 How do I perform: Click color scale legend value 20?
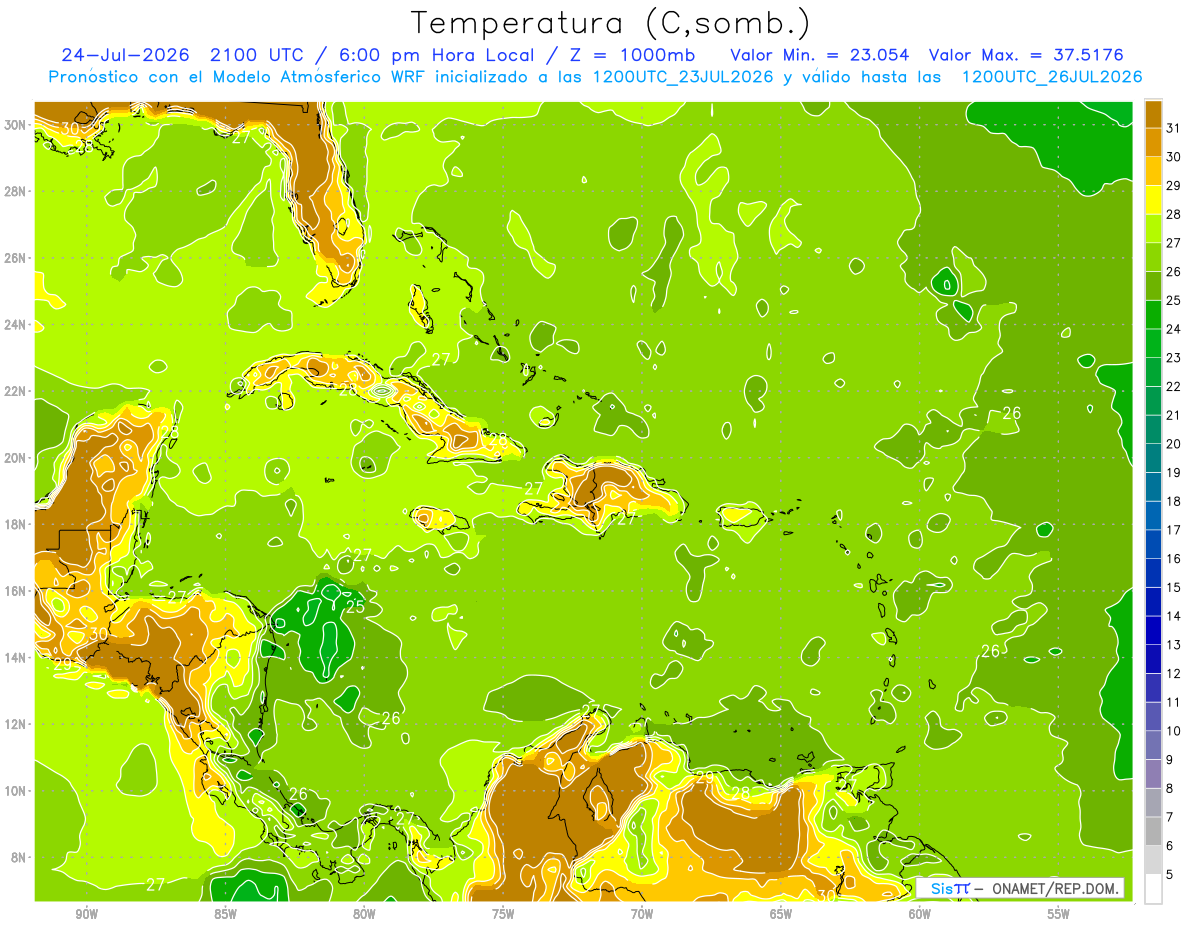[x=1173, y=444]
